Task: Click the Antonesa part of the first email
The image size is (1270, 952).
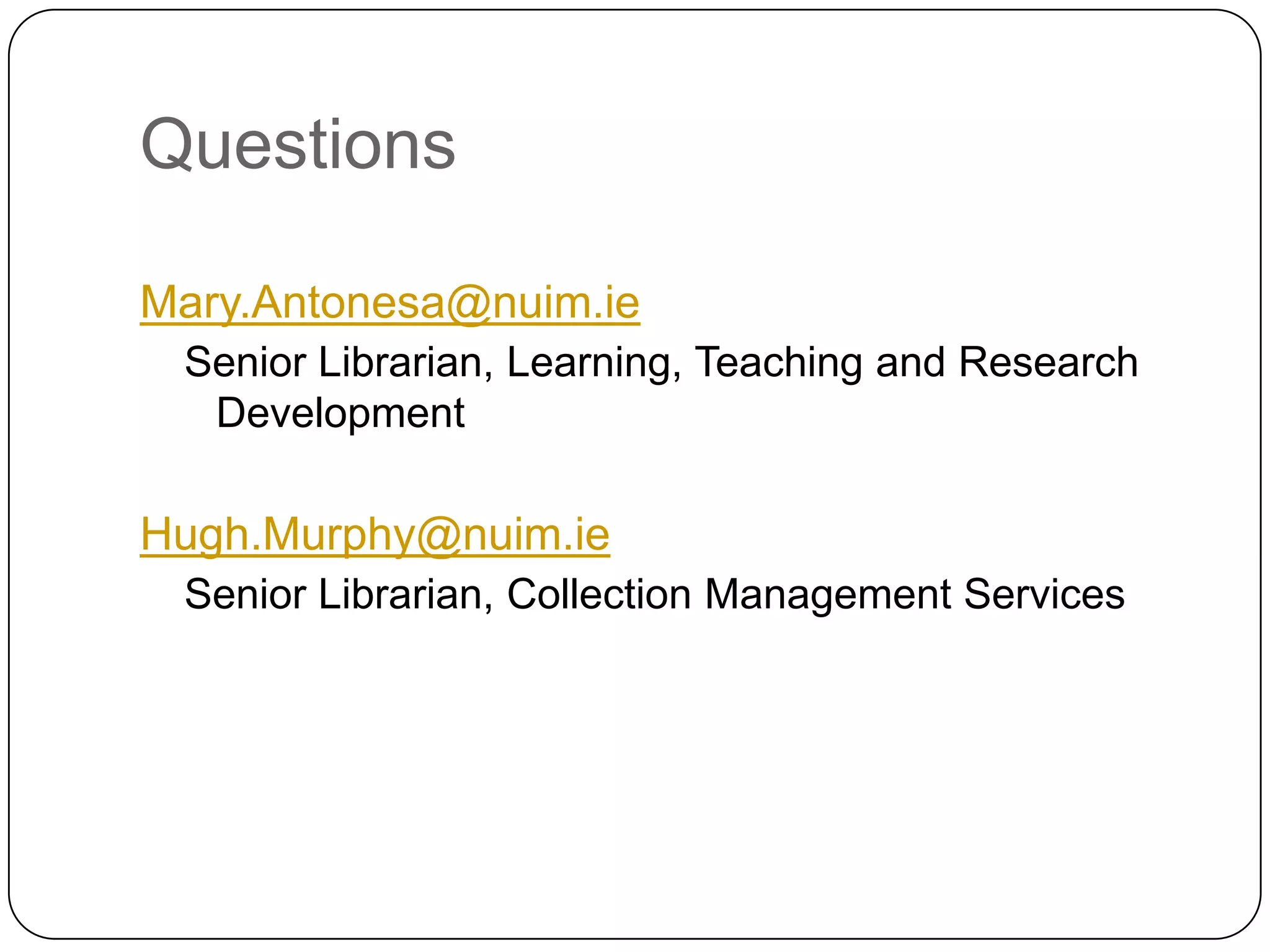Action: coord(347,302)
